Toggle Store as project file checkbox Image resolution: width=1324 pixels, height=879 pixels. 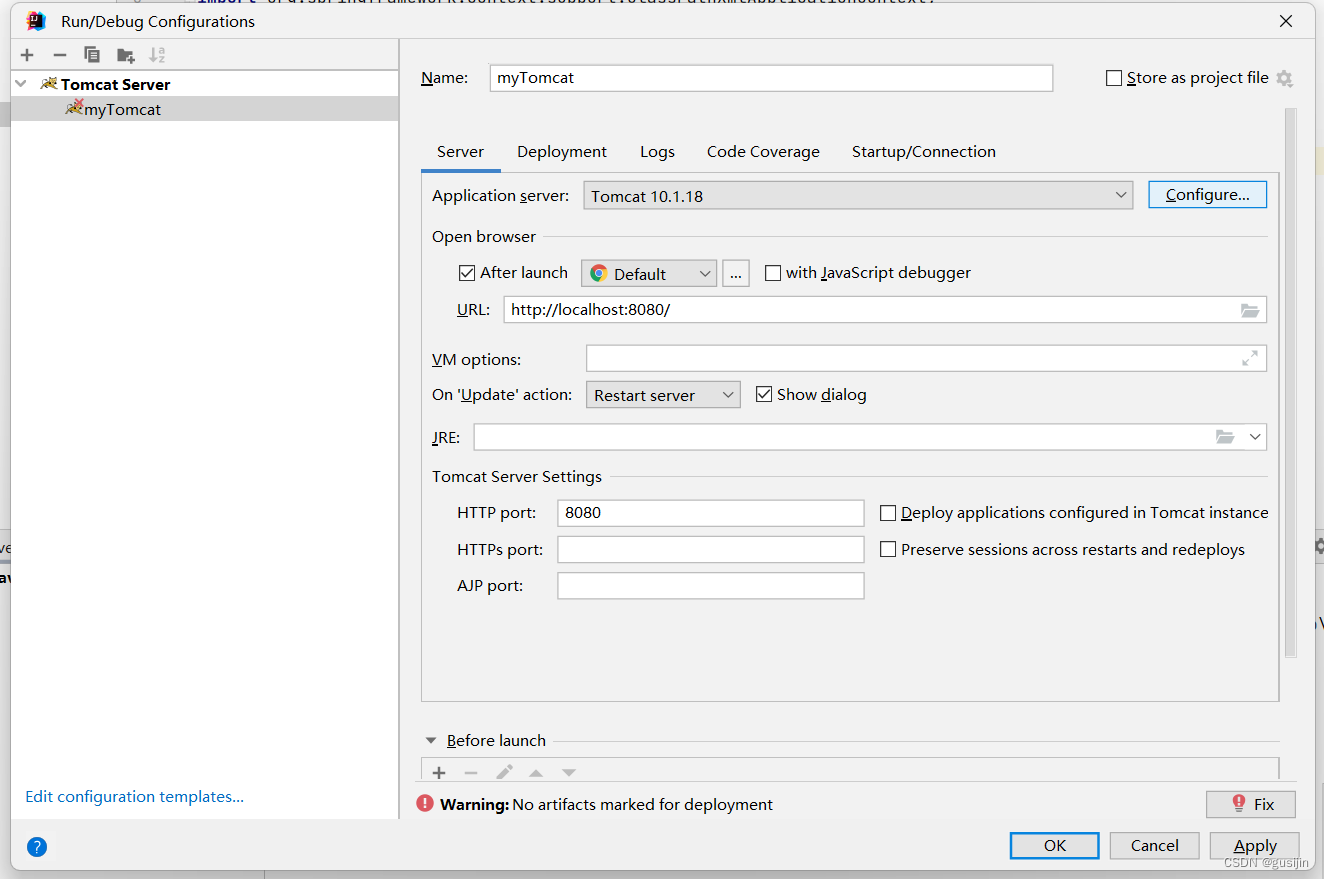(x=1114, y=78)
